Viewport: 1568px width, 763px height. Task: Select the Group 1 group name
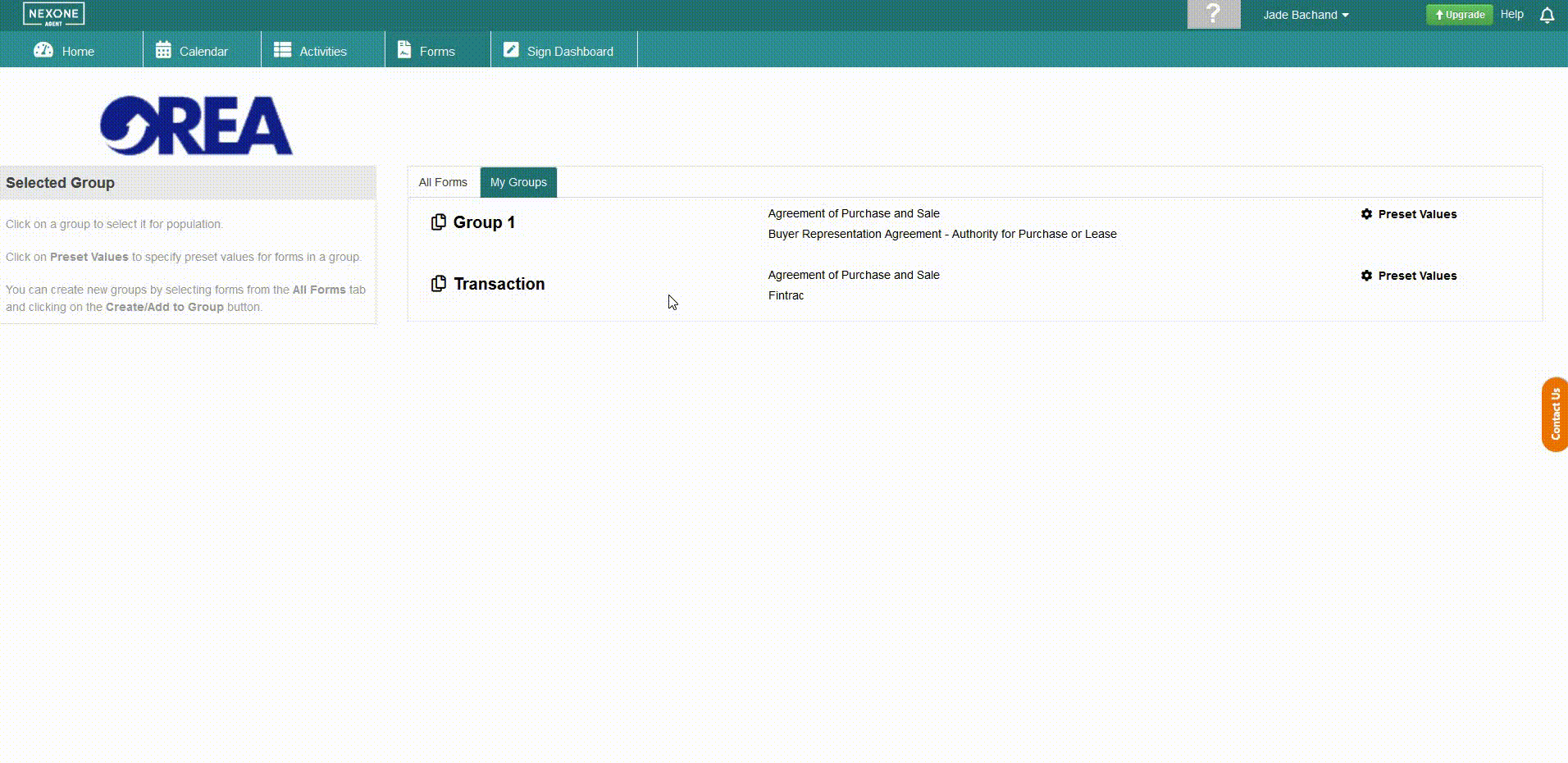[484, 222]
